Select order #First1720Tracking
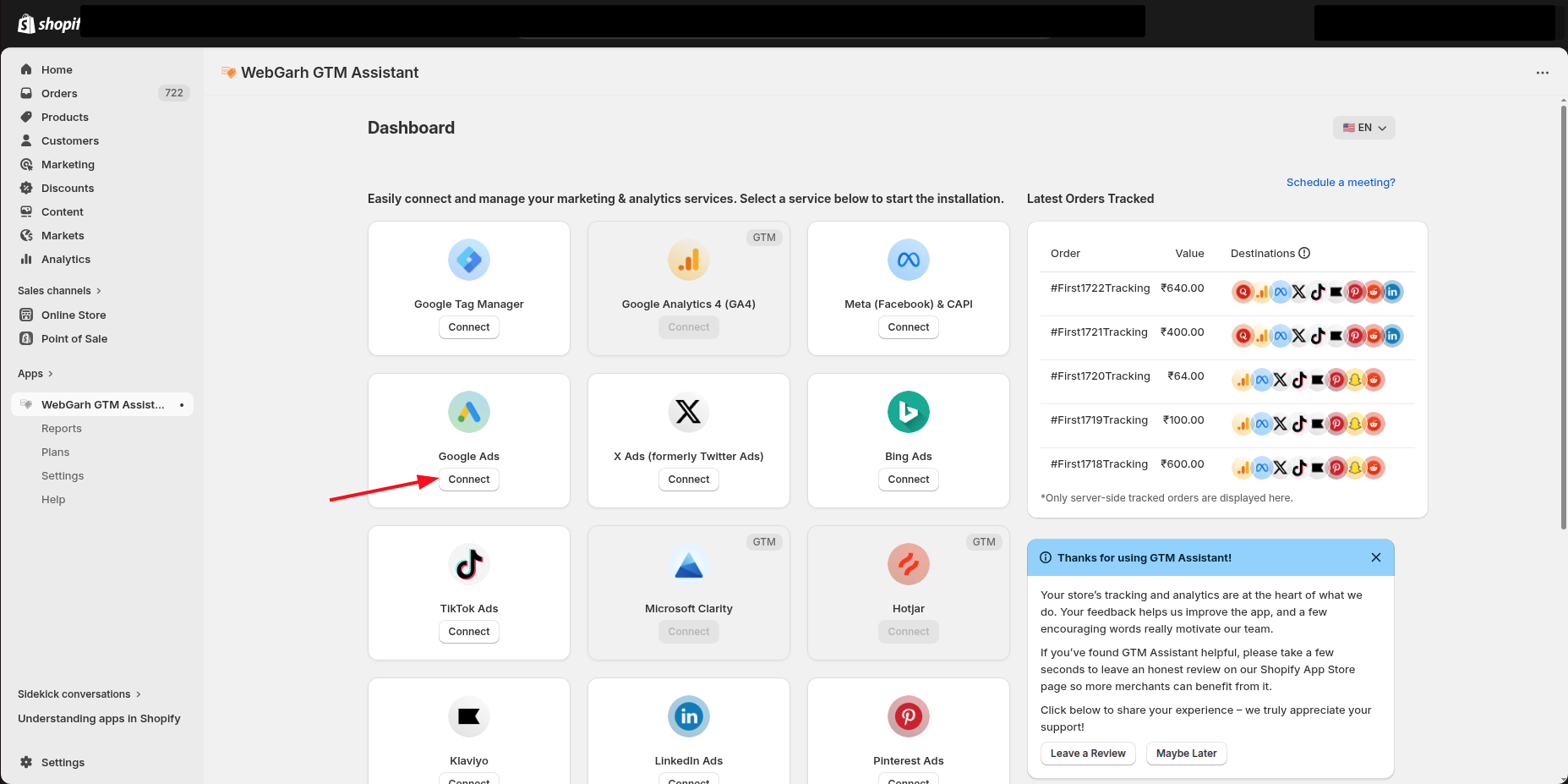Screen dimensions: 1568x784 (x=1100, y=376)
